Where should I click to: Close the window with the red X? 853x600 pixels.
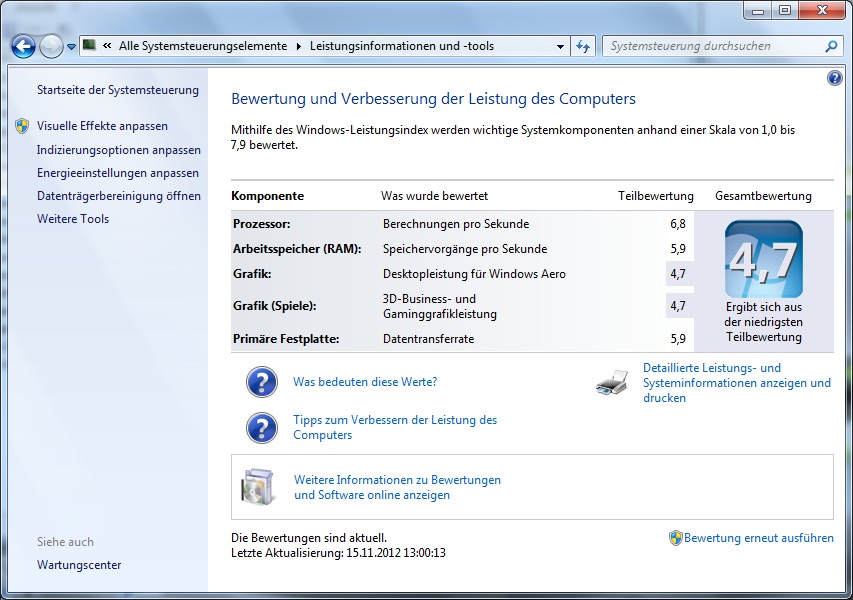(822, 10)
